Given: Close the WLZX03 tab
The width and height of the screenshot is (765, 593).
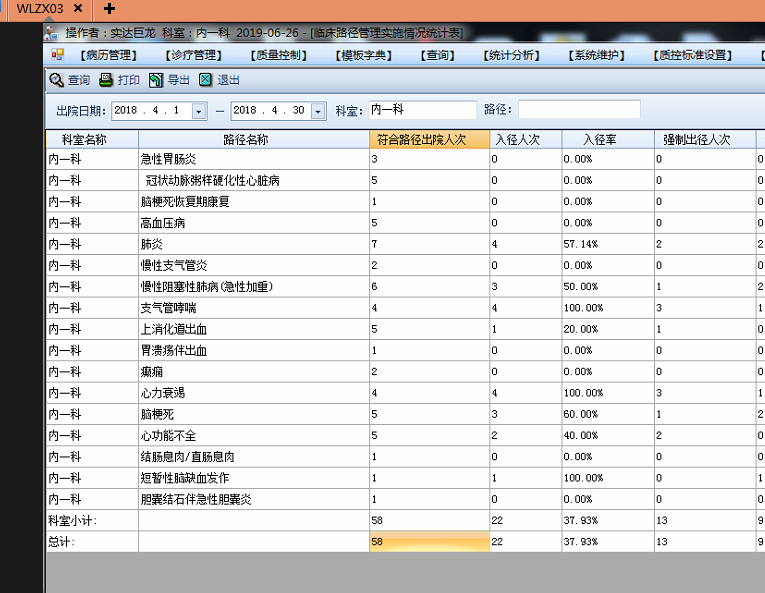Looking at the screenshot, I should point(78,8).
